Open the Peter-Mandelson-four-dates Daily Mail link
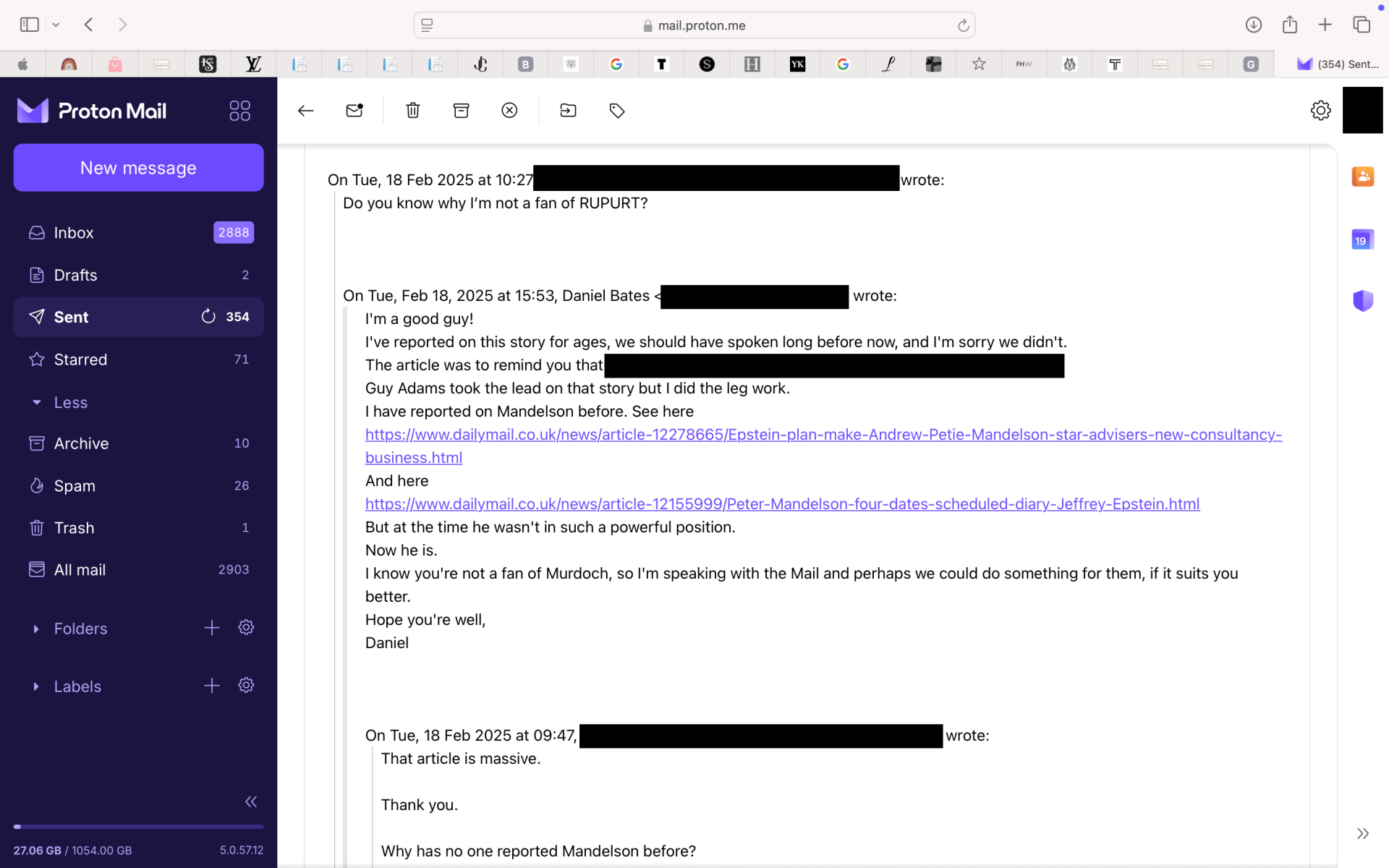The height and width of the screenshot is (868, 1389). click(781, 504)
